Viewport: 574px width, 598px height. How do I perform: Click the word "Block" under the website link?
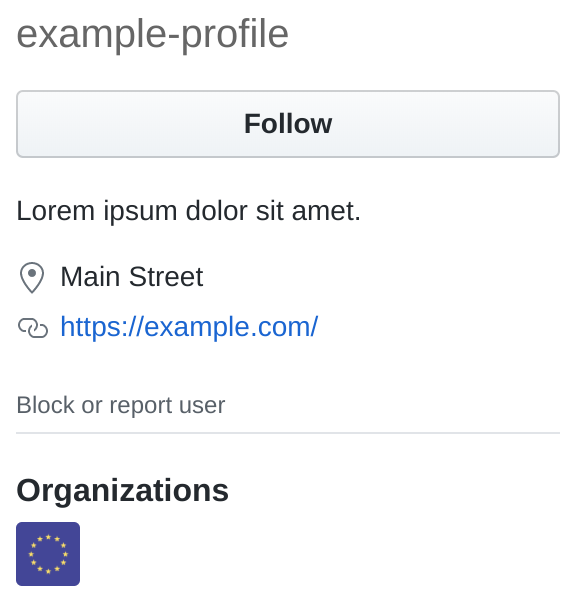45,405
